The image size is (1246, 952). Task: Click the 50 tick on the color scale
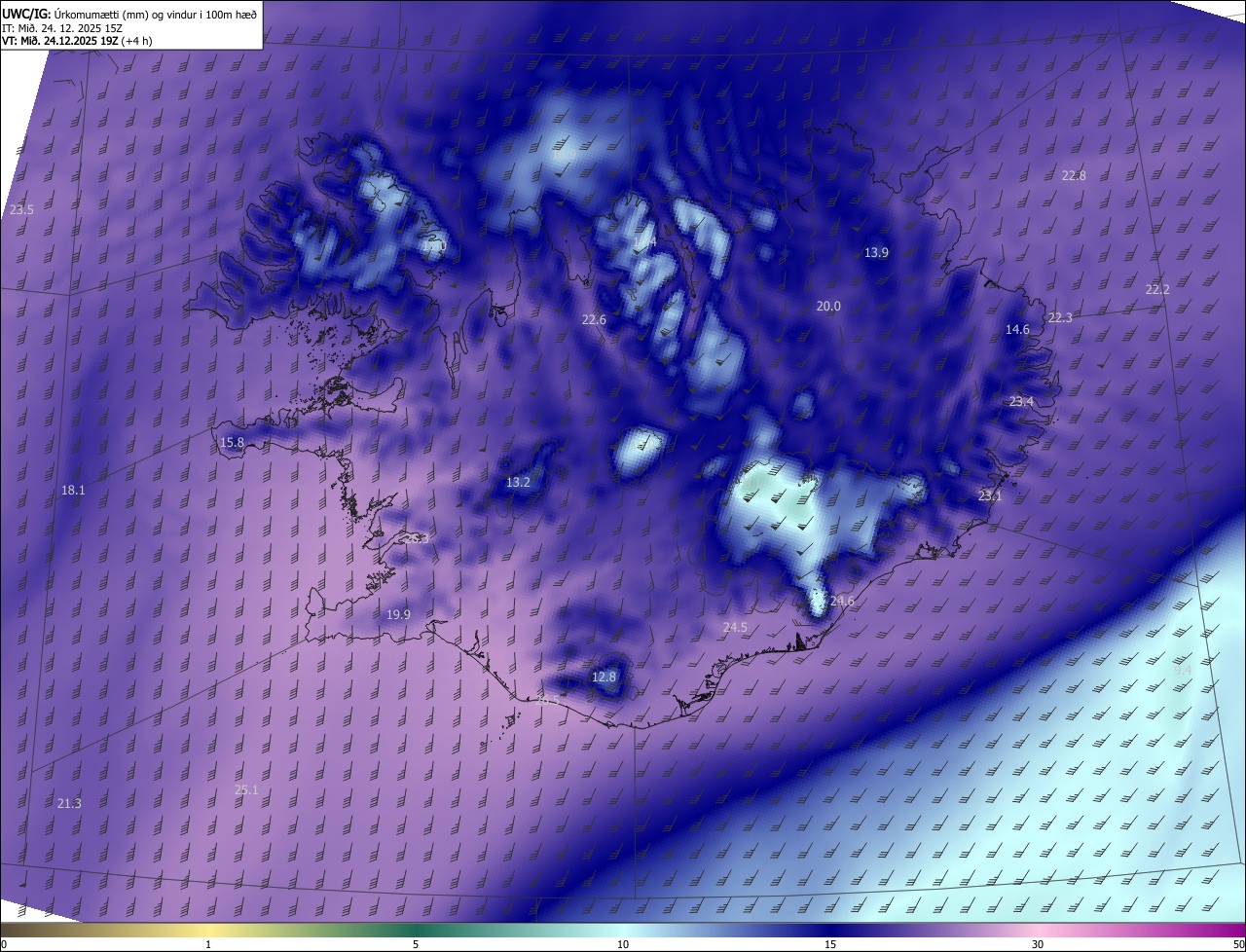pyautogui.click(x=1238, y=945)
